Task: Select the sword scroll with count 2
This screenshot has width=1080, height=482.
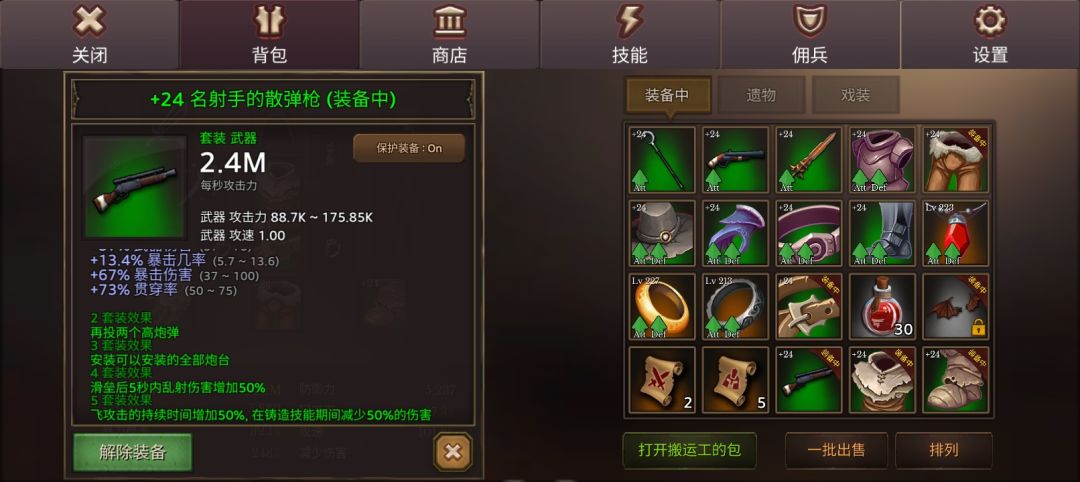Action: (x=662, y=379)
